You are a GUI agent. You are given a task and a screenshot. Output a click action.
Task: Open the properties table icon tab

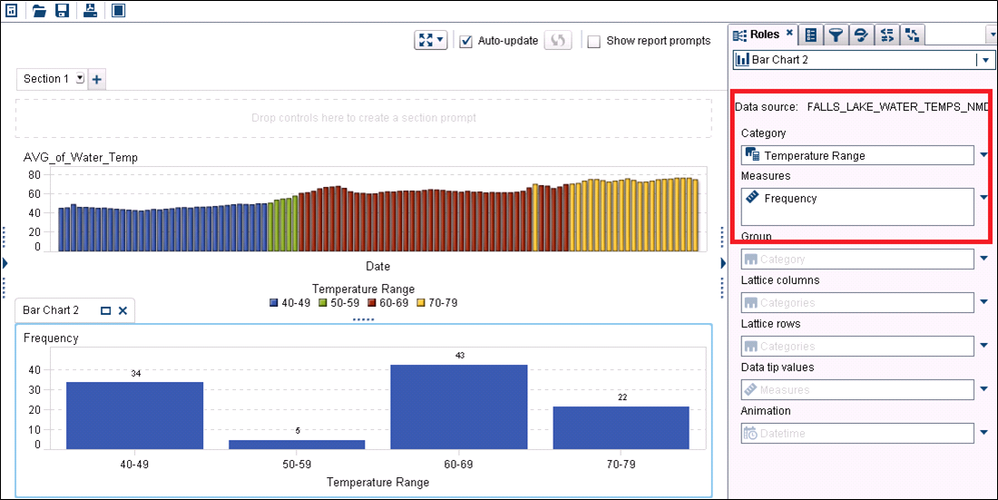[811, 35]
